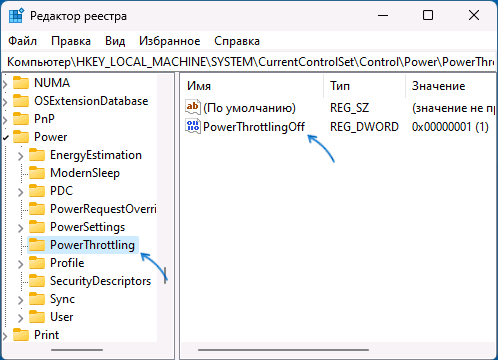This screenshot has height=360, width=498.
Task: Click the string value icon of default entry
Action: (x=193, y=107)
